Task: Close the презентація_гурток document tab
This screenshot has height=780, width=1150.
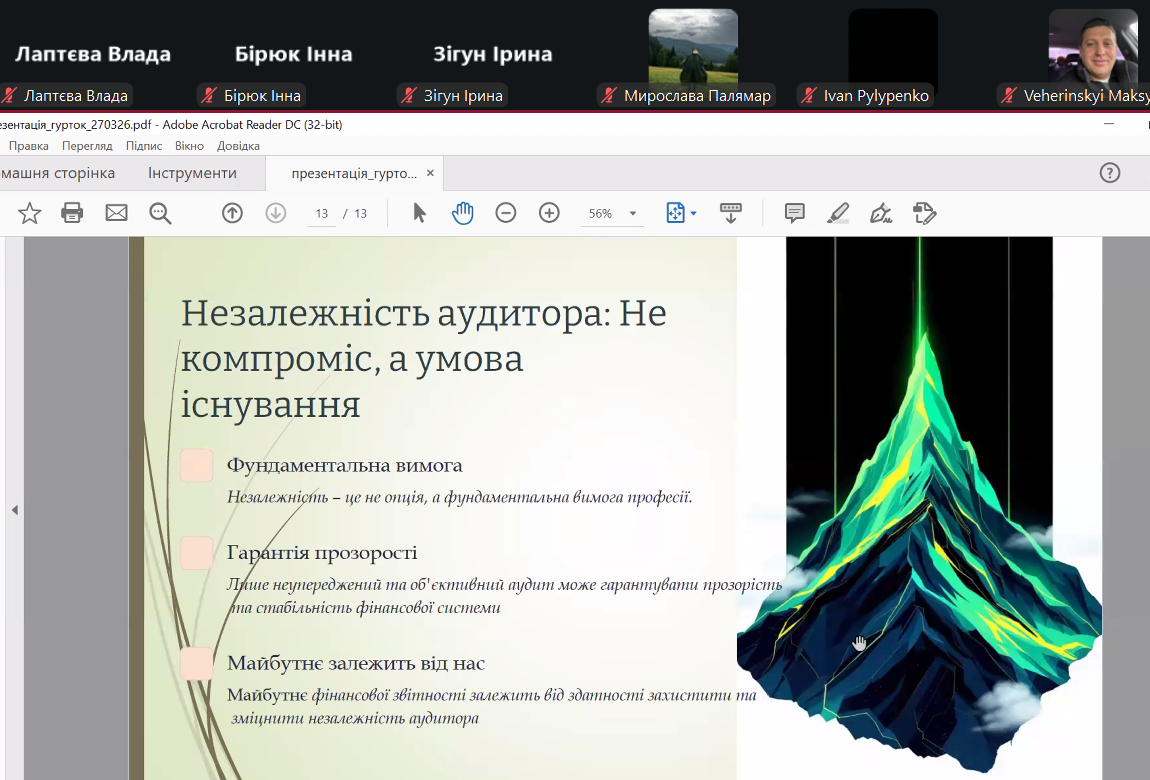Action: coord(430,173)
